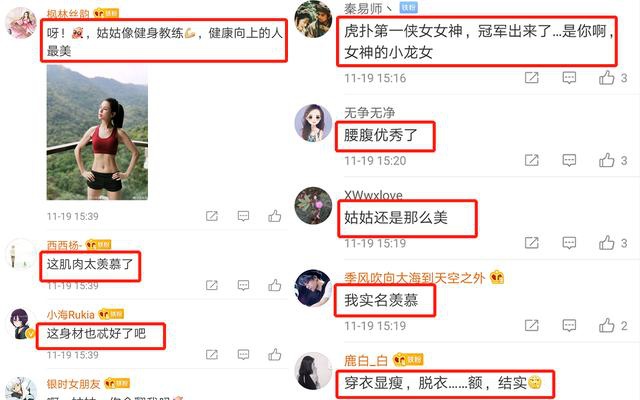Like the 我实名羡慕 comment
640x400 pixels.
coord(607,326)
